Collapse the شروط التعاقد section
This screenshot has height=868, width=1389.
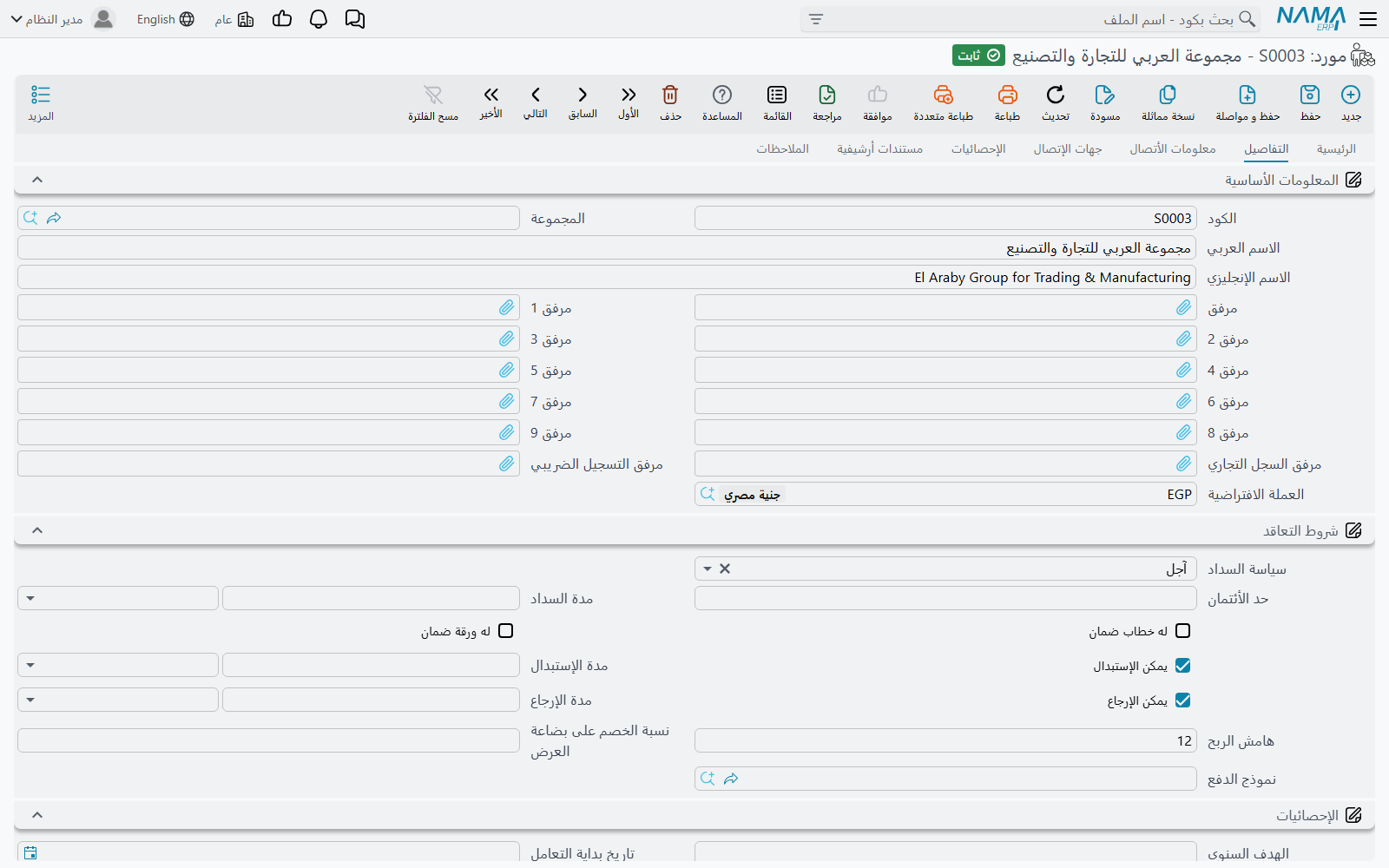(x=37, y=530)
